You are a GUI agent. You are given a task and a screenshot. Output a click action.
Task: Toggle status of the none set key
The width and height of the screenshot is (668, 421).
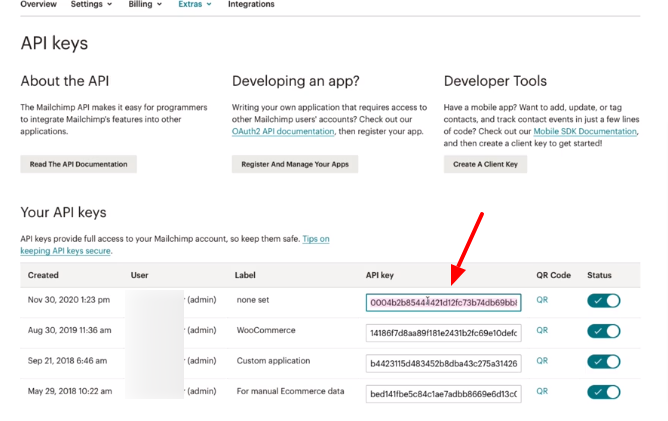pos(604,301)
